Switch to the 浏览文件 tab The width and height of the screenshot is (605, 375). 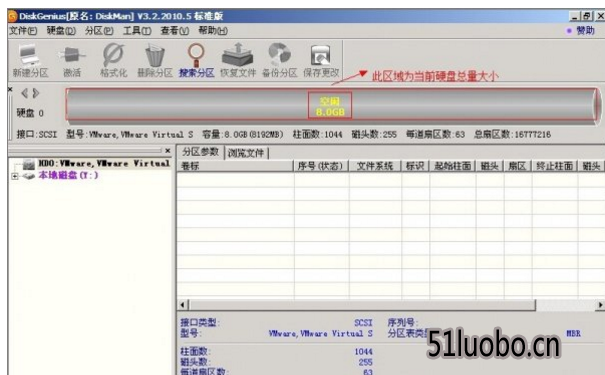(246, 153)
